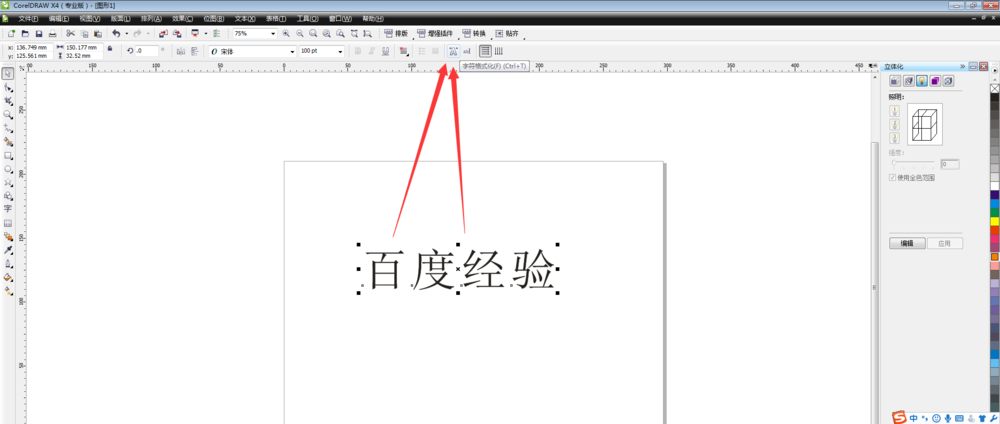Select the Eyedropper tool in toolbox

pyautogui.click(x=8, y=249)
